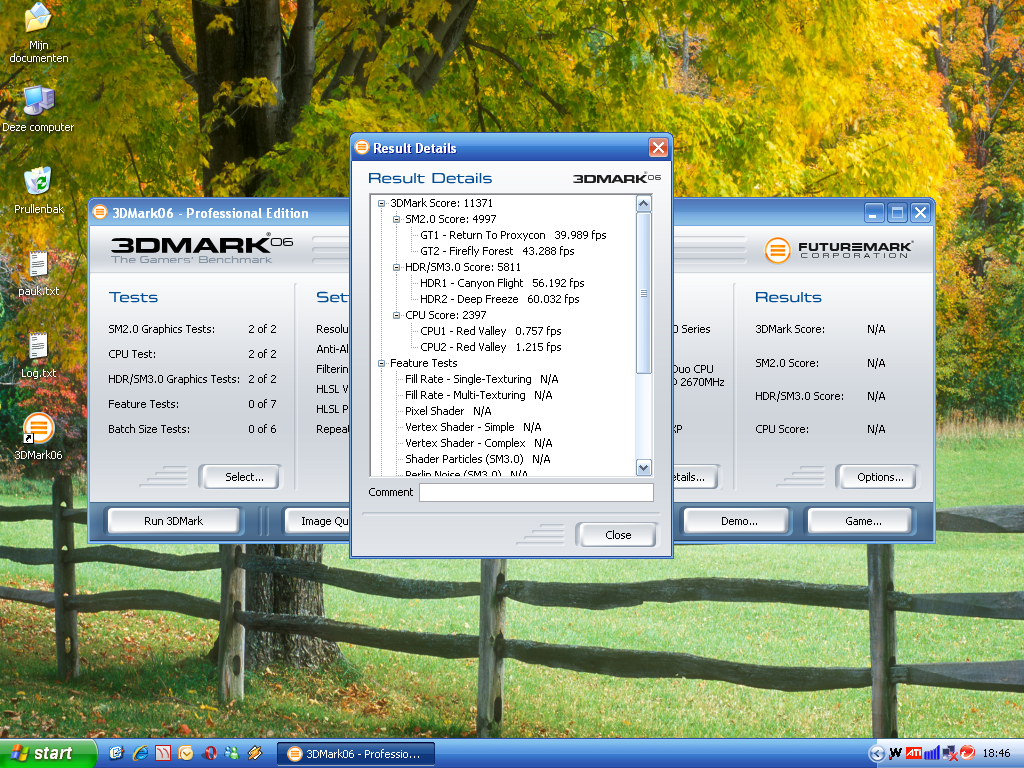
Task: Click the Start button
Action: [x=48, y=754]
